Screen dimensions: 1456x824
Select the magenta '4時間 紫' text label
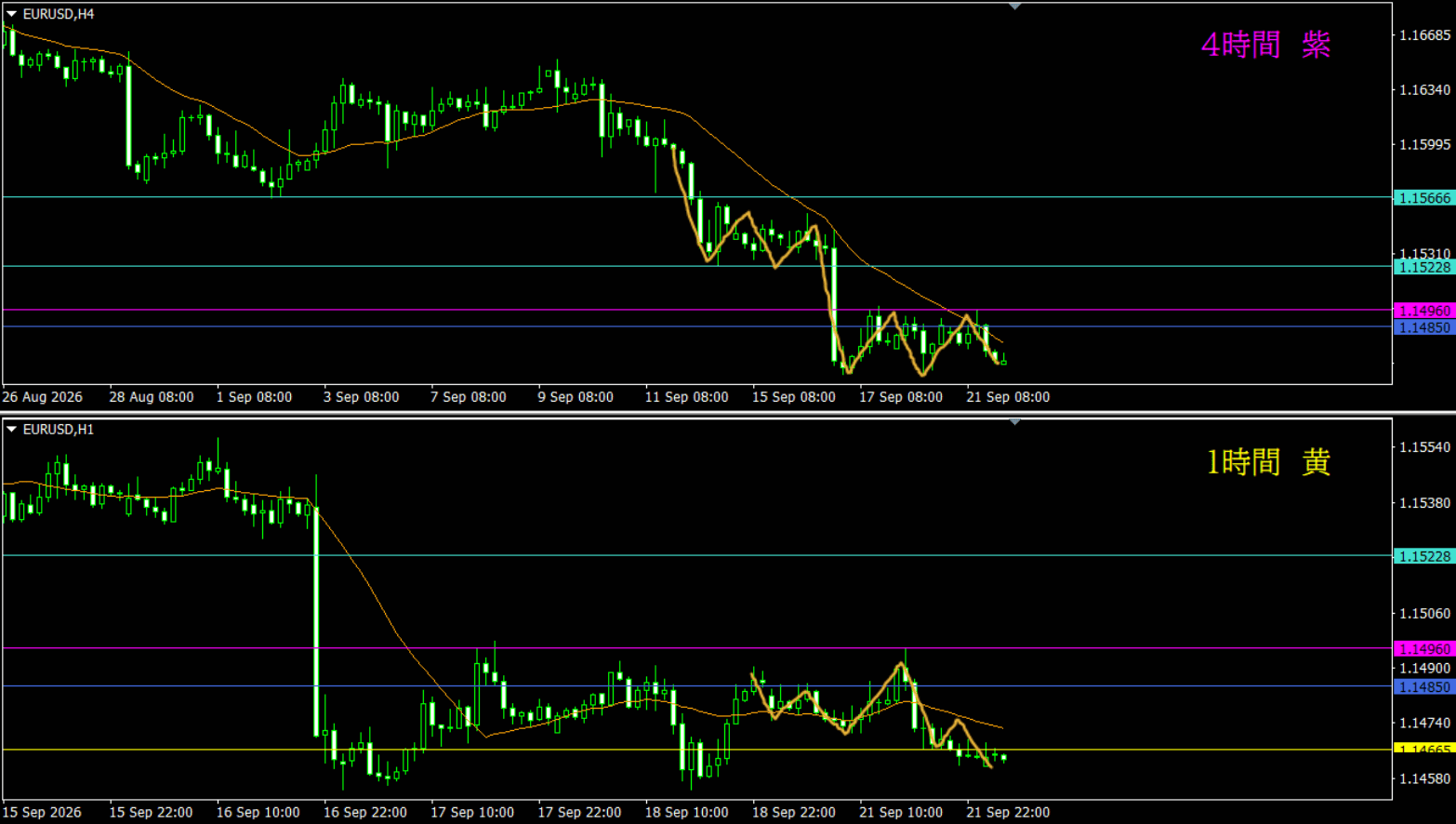click(1265, 45)
